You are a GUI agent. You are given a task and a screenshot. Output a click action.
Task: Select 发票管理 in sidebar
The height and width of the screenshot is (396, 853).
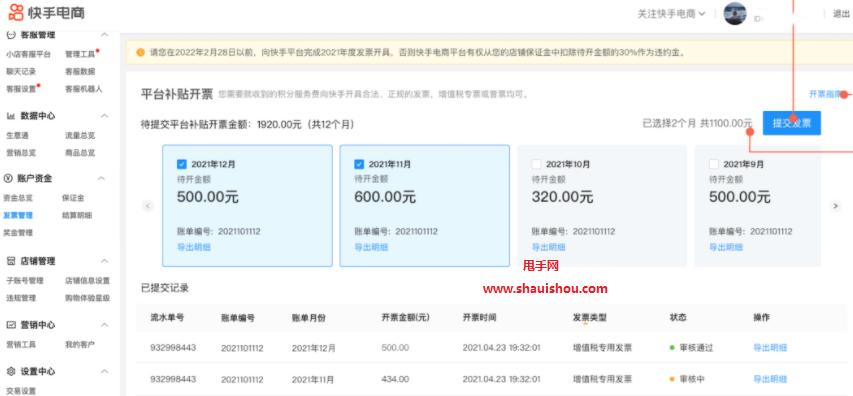pos(18,215)
